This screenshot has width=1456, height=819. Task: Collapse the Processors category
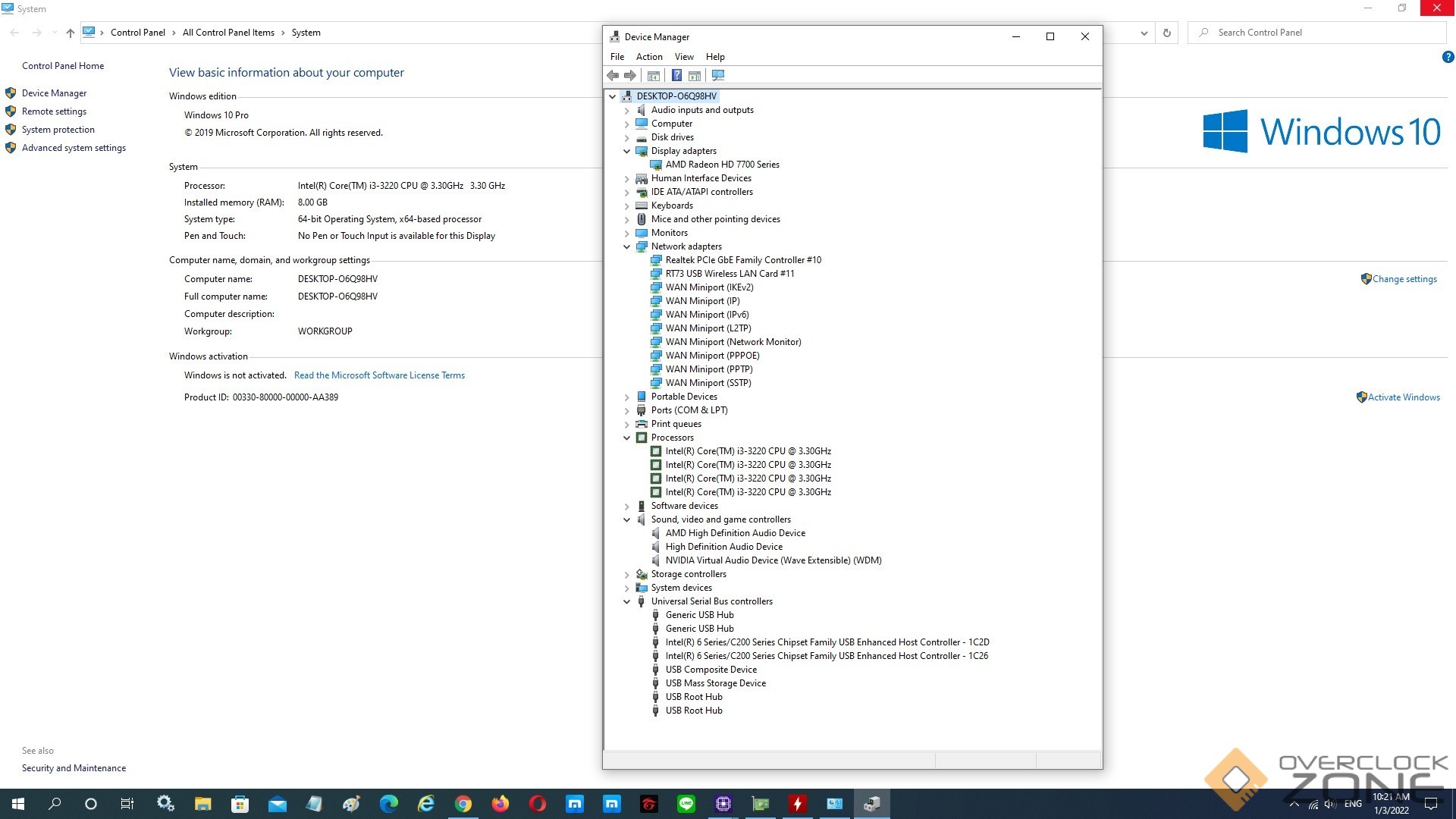[x=626, y=438]
